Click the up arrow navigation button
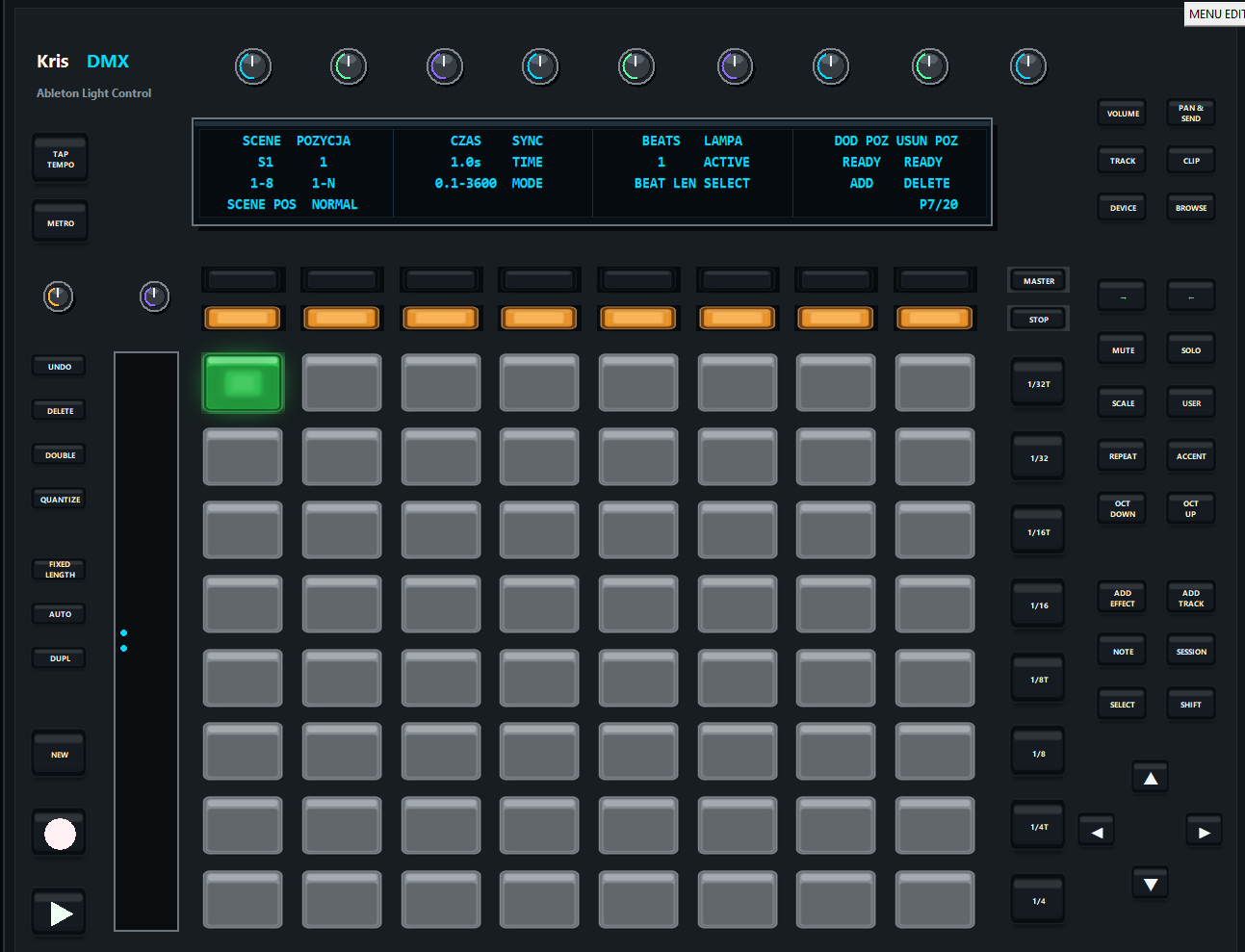1245x952 pixels. 1151,778
